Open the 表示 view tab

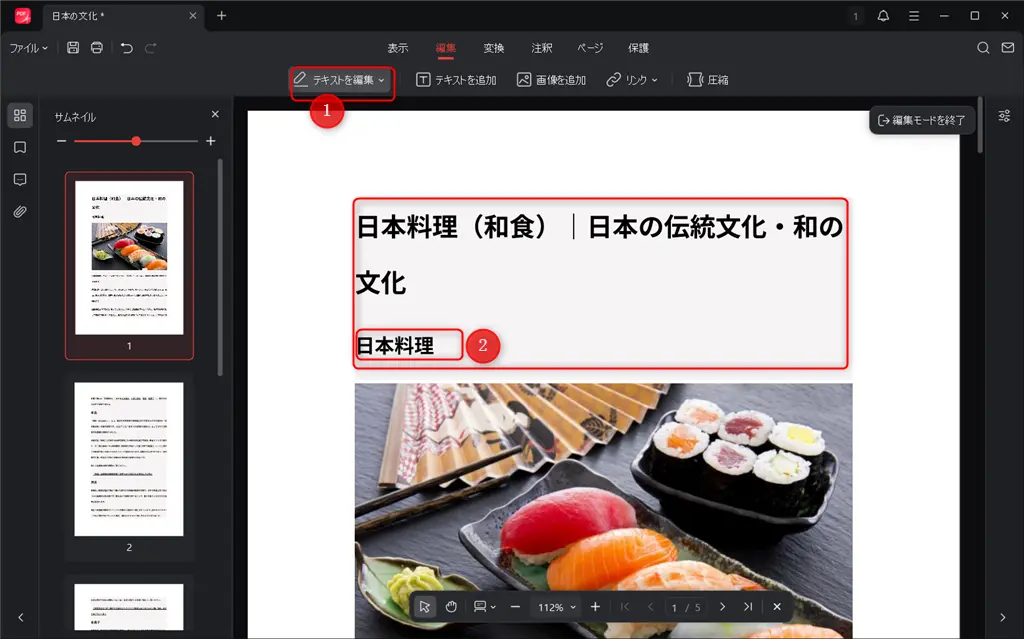396,47
